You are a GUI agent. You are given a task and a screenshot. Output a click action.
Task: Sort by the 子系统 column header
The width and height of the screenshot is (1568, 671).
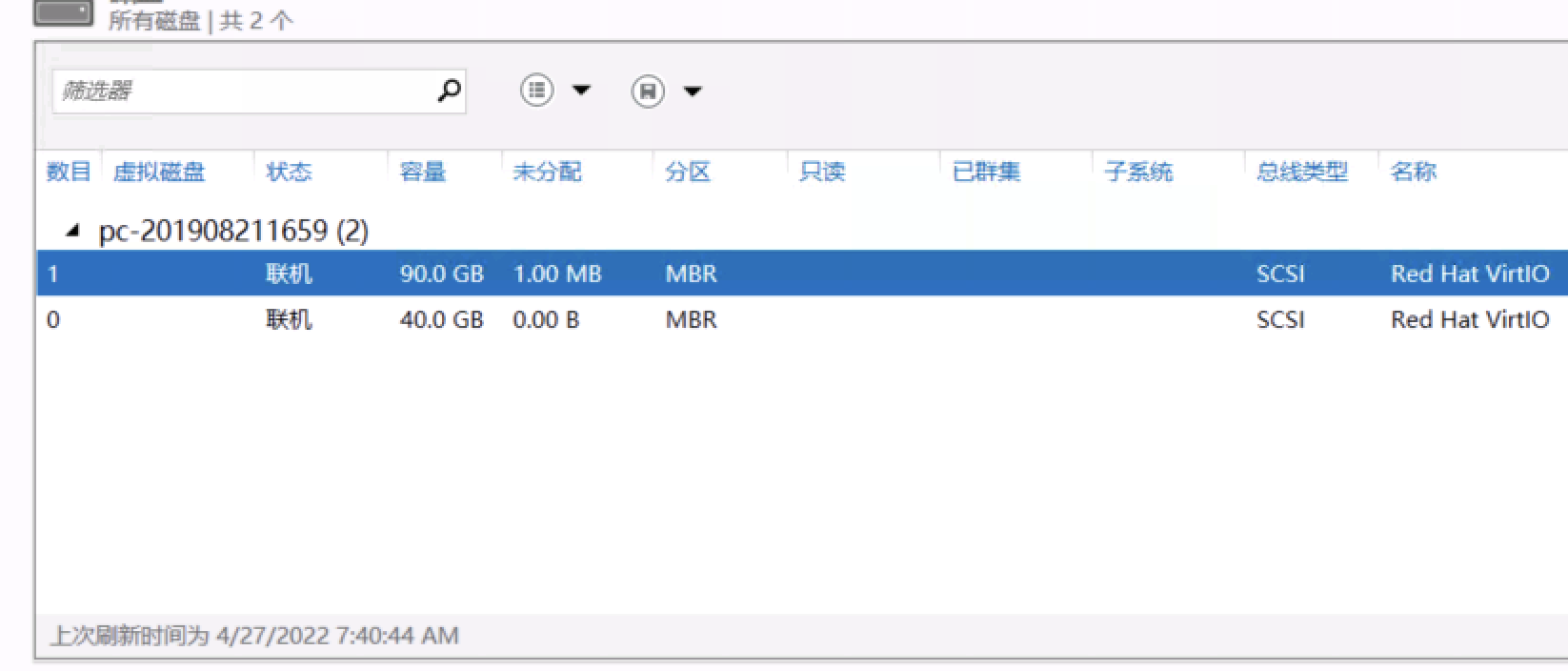click(x=1138, y=172)
